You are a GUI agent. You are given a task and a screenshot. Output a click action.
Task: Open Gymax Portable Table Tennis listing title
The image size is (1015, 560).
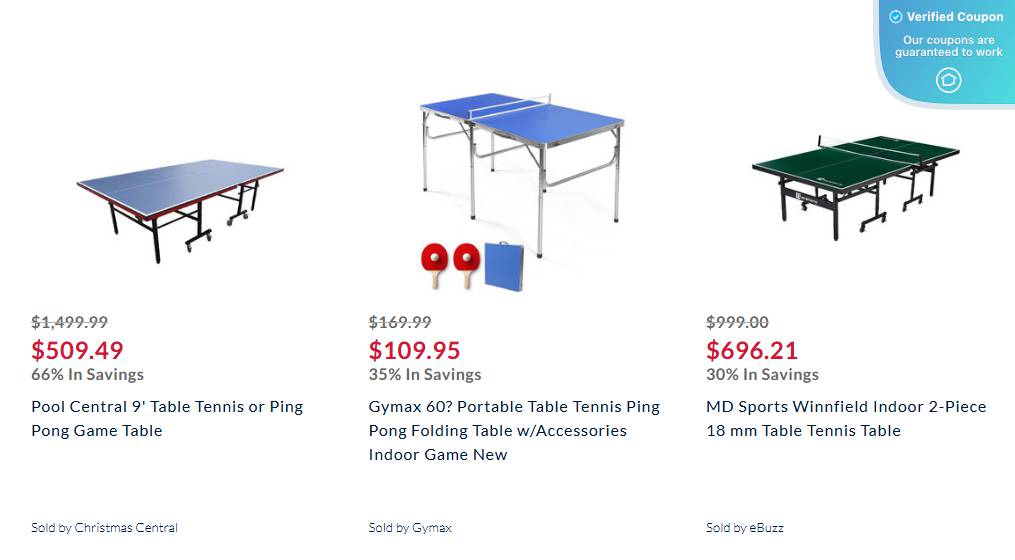pos(514,430)
